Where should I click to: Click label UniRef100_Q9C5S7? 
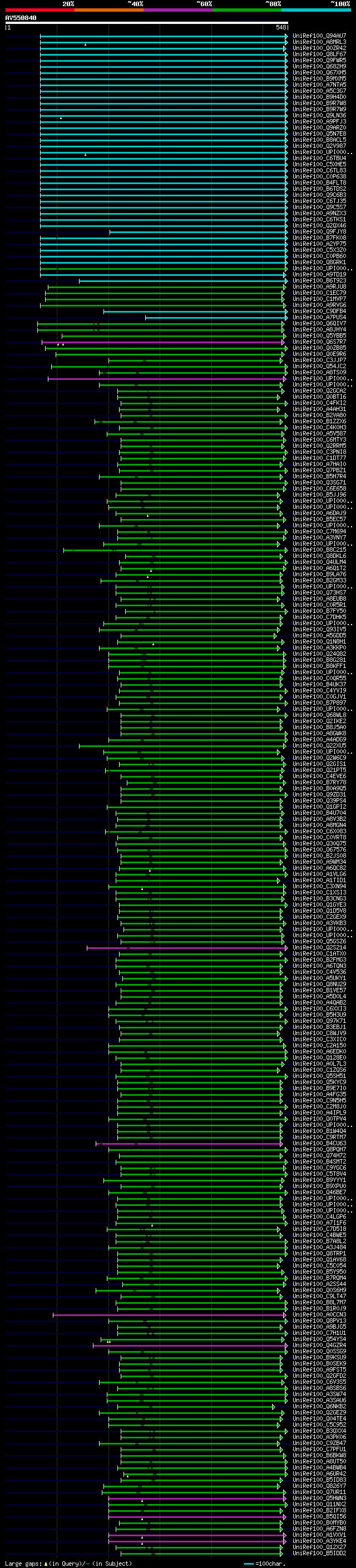pos(319,207)
